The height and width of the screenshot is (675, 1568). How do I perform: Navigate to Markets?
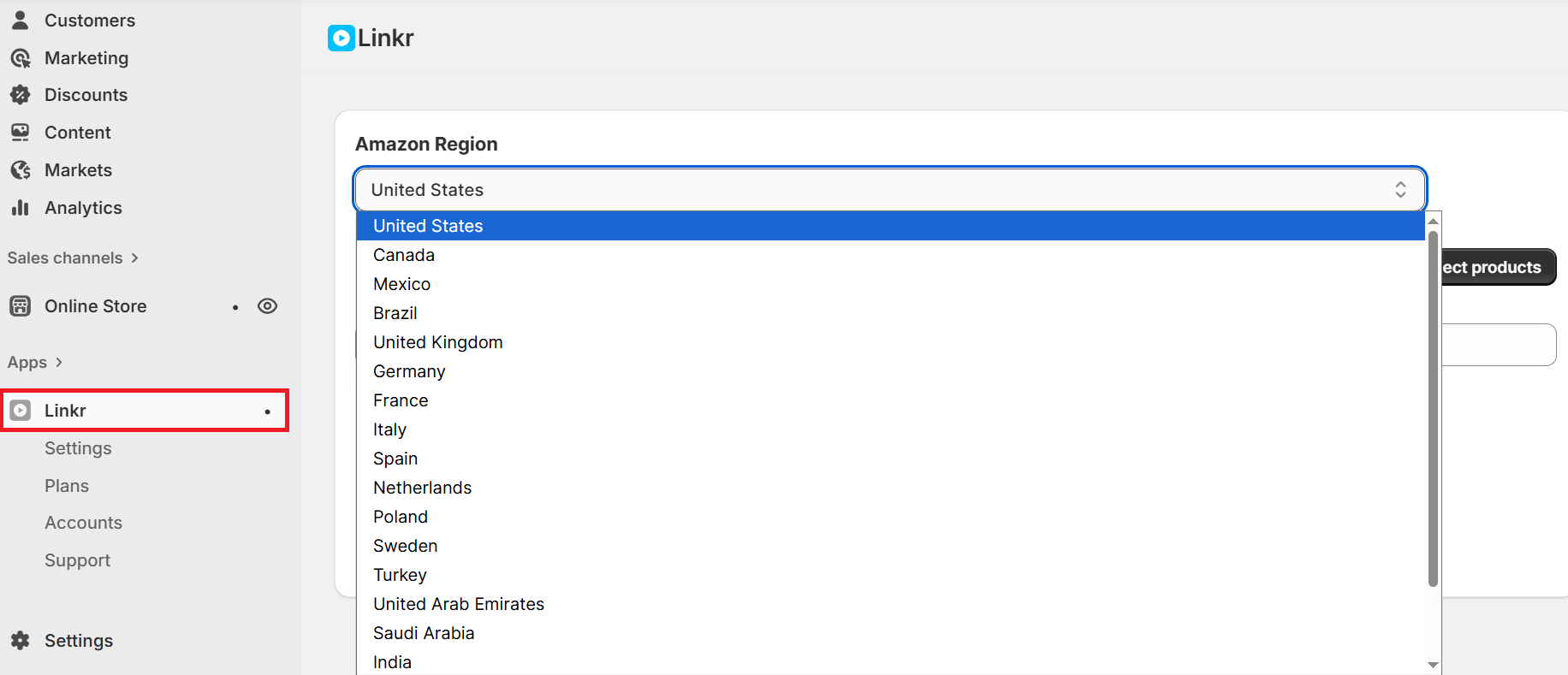tap(78, 170)
